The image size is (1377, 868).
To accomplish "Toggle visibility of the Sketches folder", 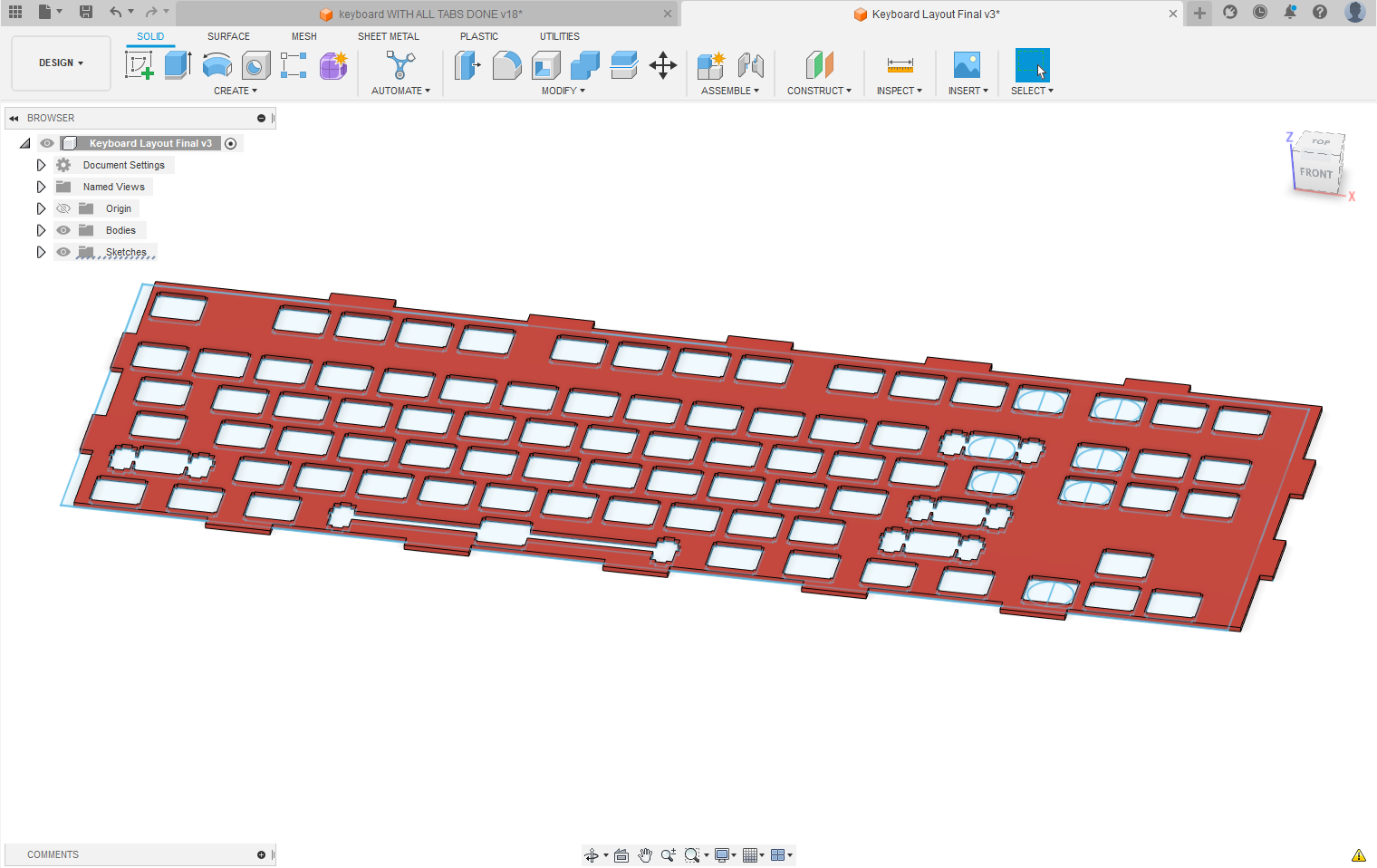I will (x=63, y=251).
